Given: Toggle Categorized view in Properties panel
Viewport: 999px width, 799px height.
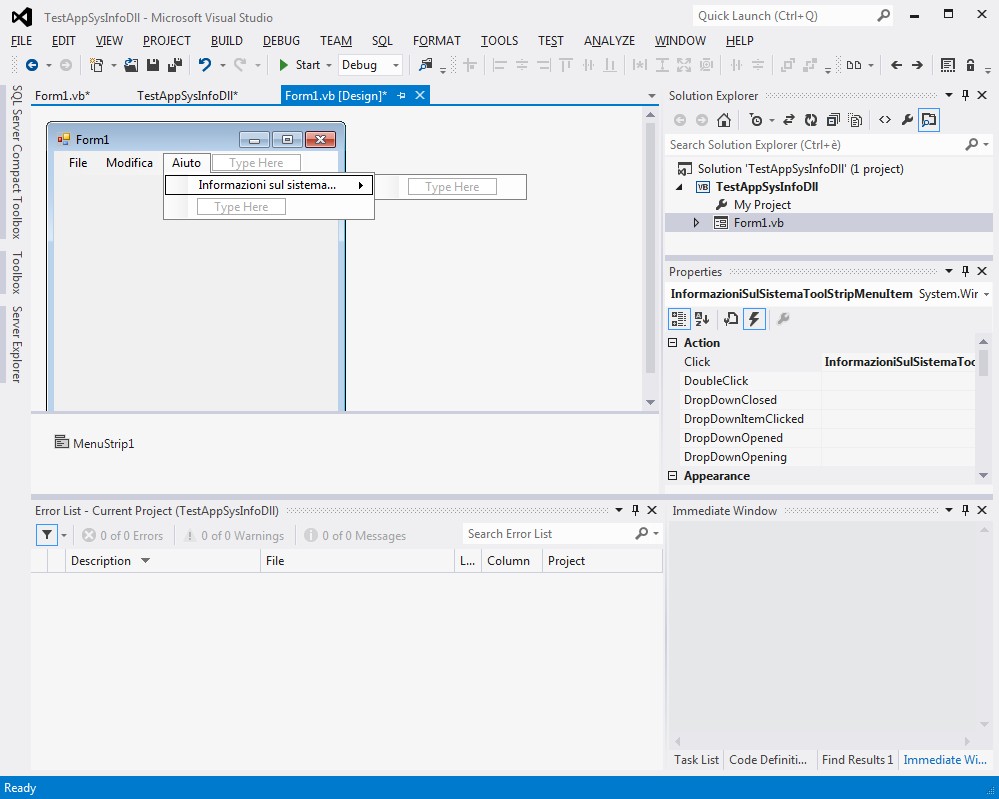Looking at the screenshot, I should click(679, 319).
